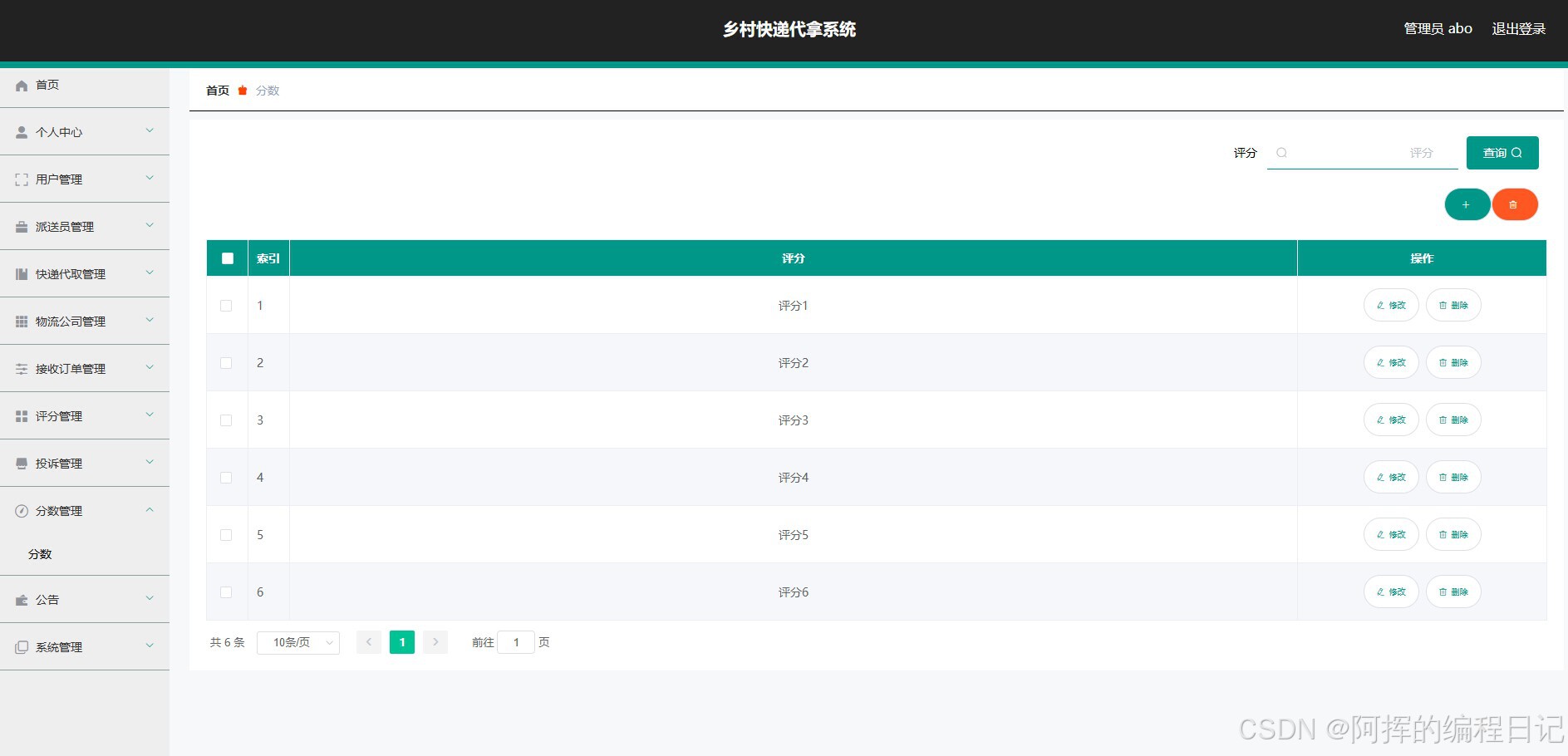Click the 前往 page number input
This screenshot has height=756, width=1568.
516,642
